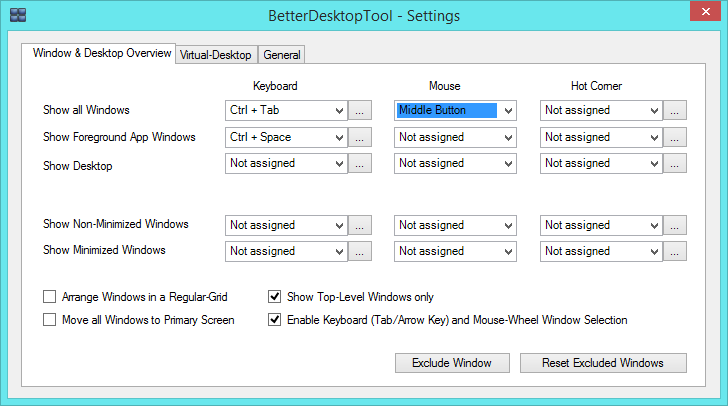Click hot corner ellipsis button for Show Desktop

(675, 164)
